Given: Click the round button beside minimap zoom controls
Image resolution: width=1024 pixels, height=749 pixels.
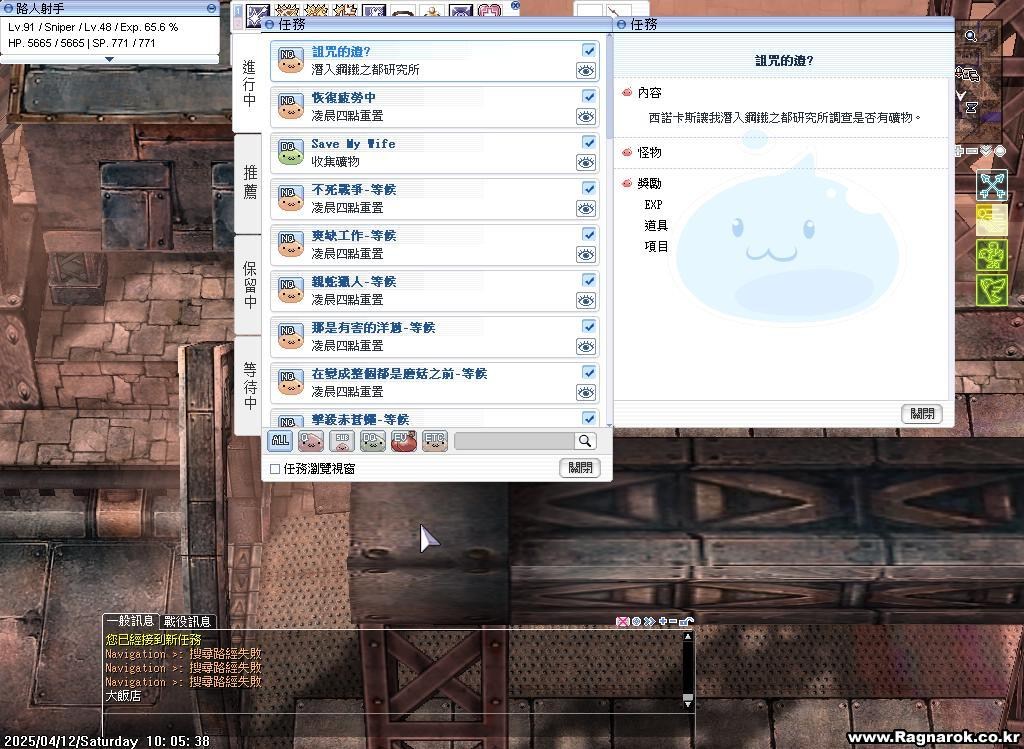Looking at the screenshot, I should pos(1000,151).
